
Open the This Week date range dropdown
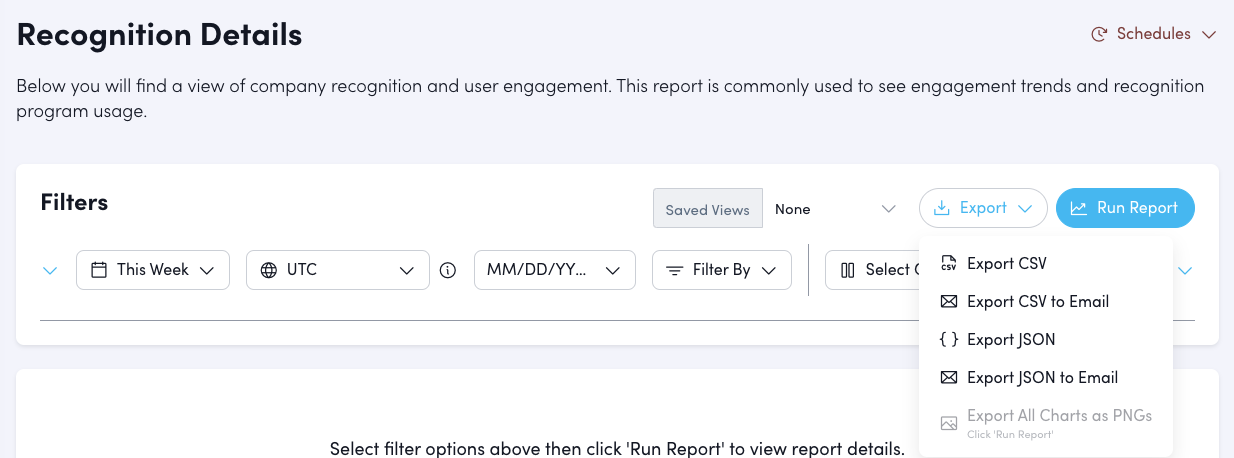(153, 270)
